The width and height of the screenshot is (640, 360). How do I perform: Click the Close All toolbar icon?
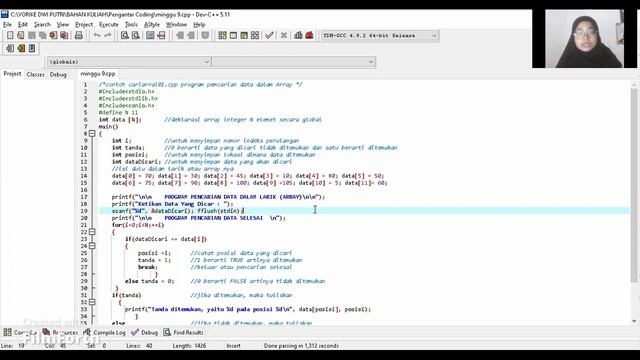pyautogui.click(x=64, y=36)
